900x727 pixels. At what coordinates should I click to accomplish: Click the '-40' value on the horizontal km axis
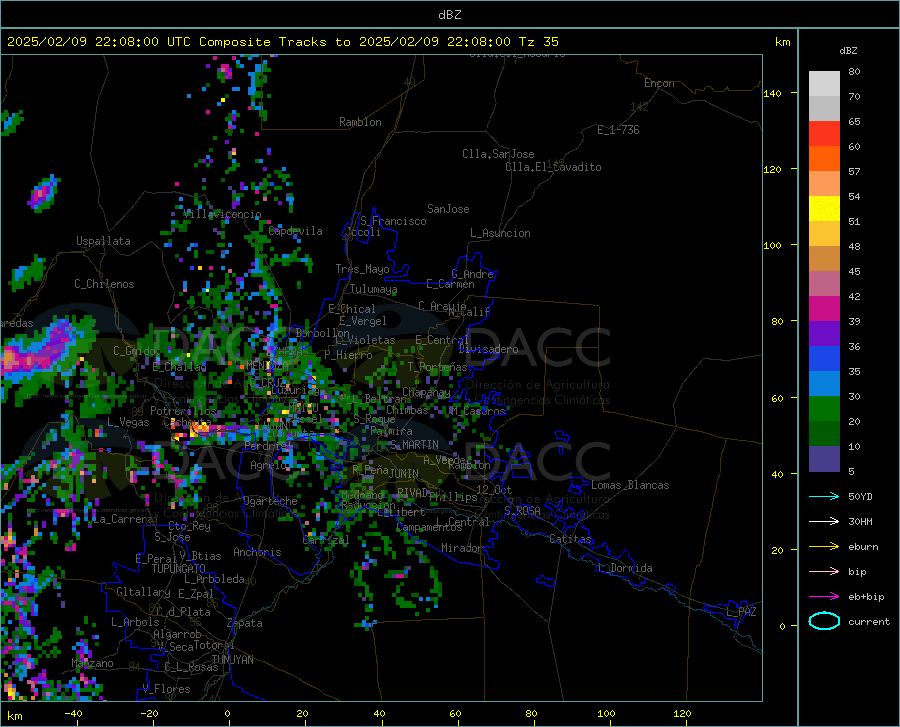coord(72,714)
